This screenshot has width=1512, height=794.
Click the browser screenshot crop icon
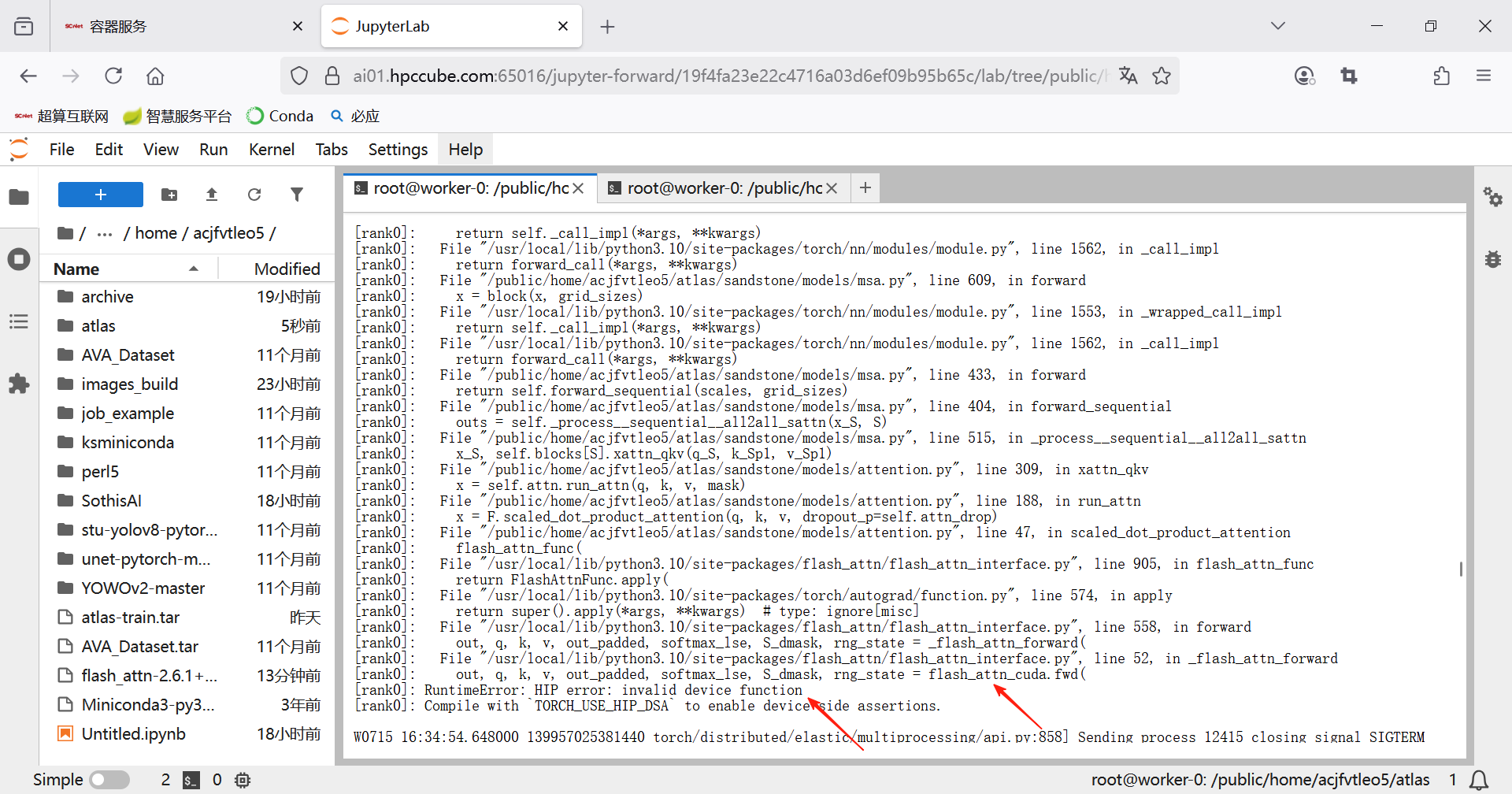click(1349, 76)
